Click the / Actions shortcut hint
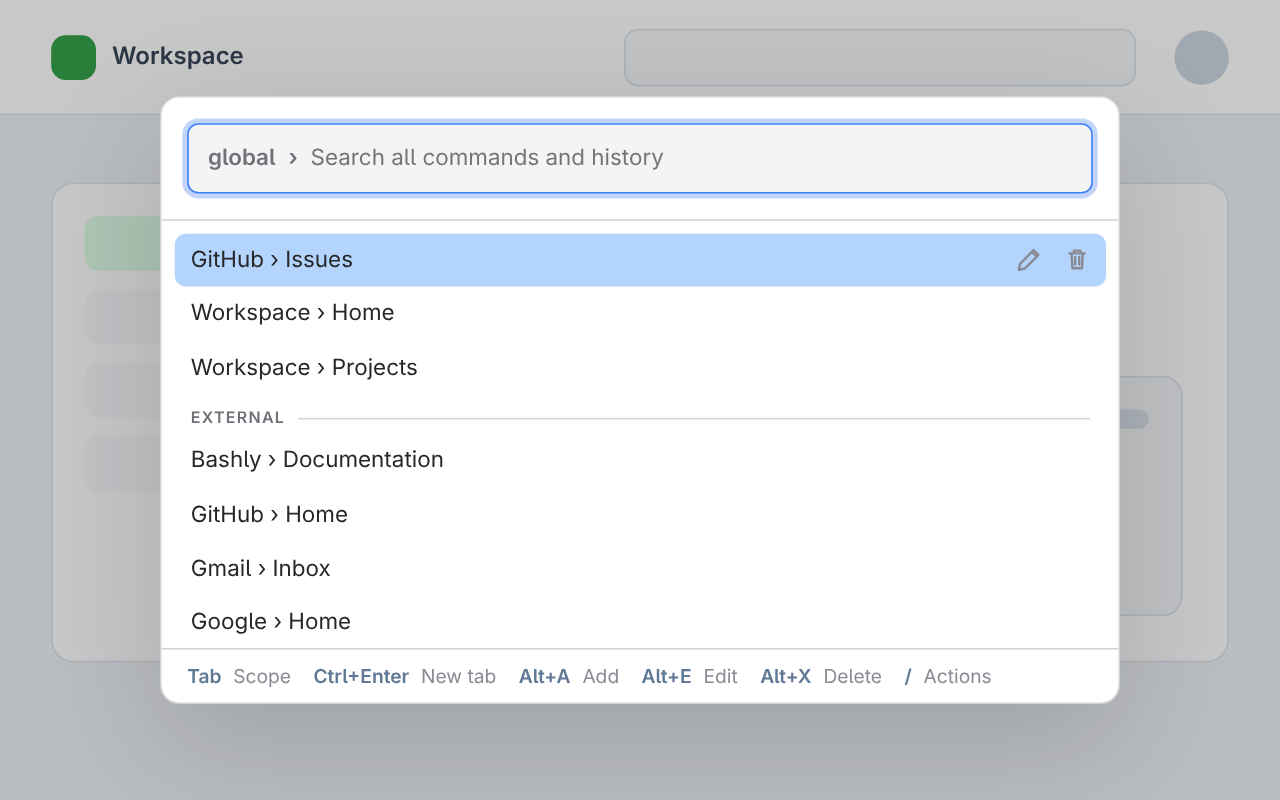This screenshot has width=1280, height=800. (948, 677)
